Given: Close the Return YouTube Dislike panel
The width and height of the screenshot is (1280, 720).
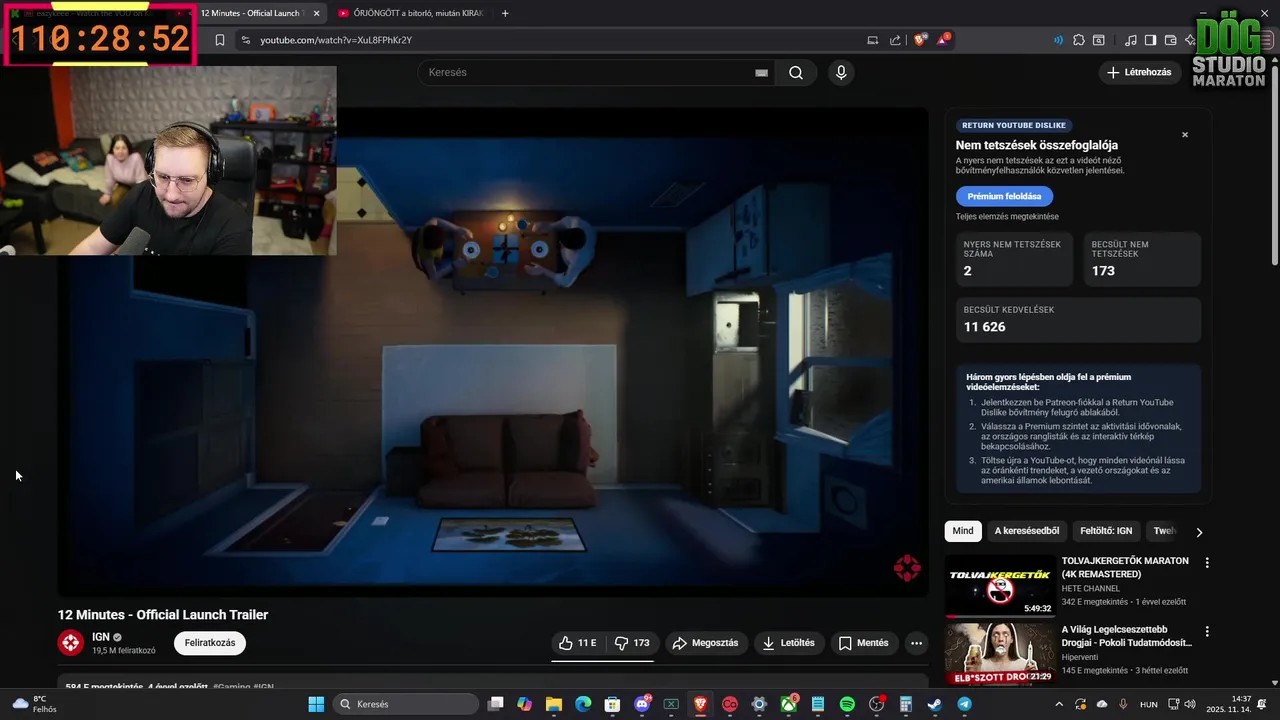Looking at the screenshot, I should coord(1185,135).
